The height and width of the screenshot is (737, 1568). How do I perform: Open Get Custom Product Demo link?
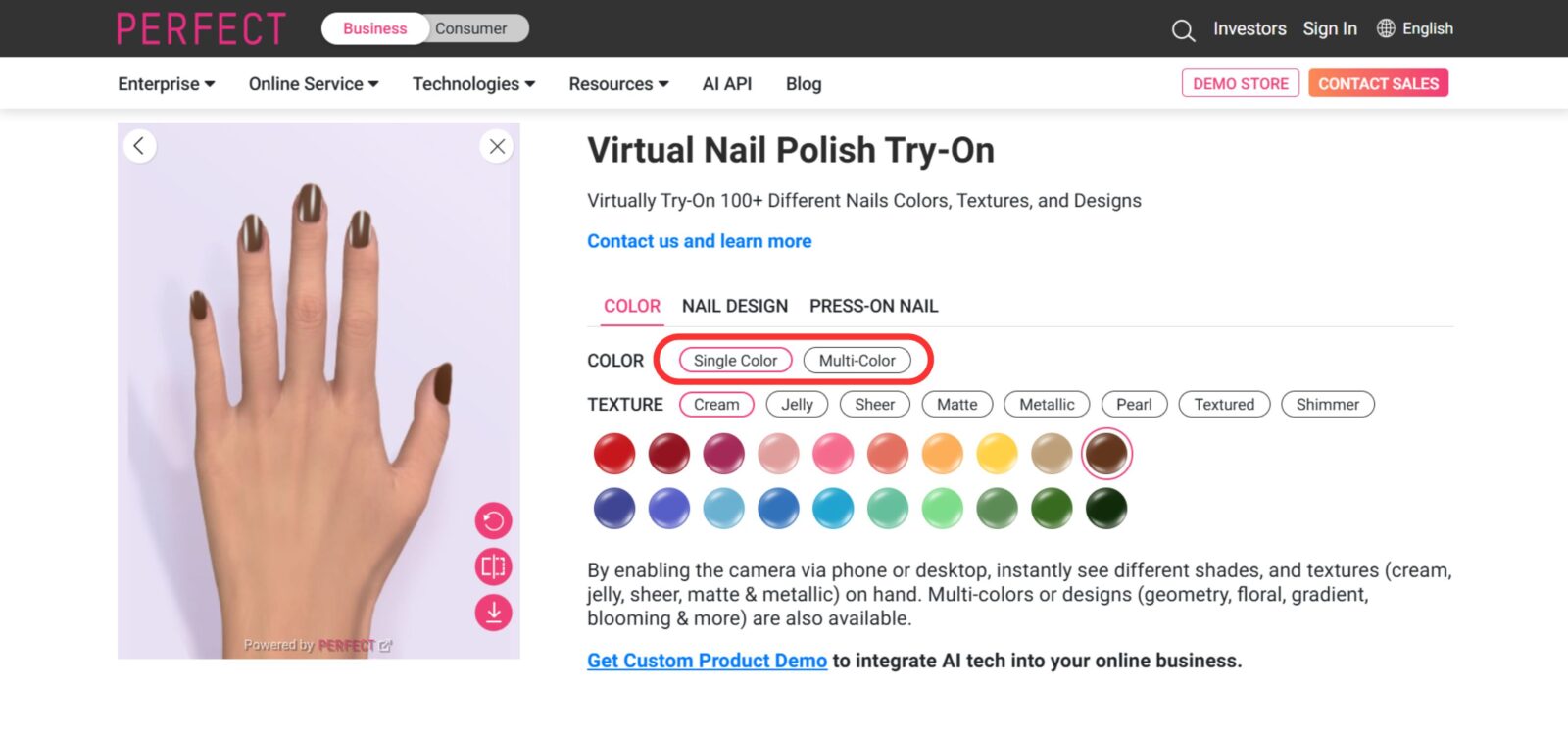(x=708, y=661)
